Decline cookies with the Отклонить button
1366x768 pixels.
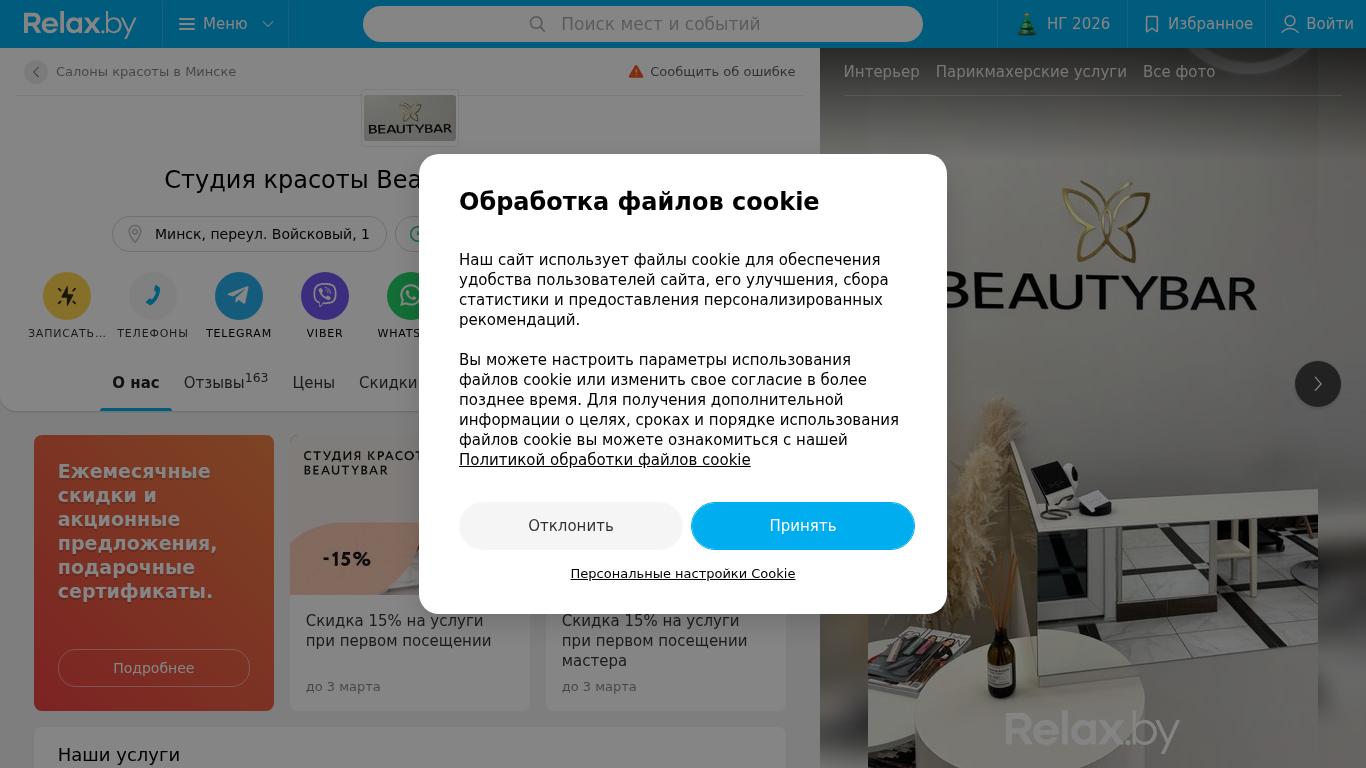click(x=571, y=526)
